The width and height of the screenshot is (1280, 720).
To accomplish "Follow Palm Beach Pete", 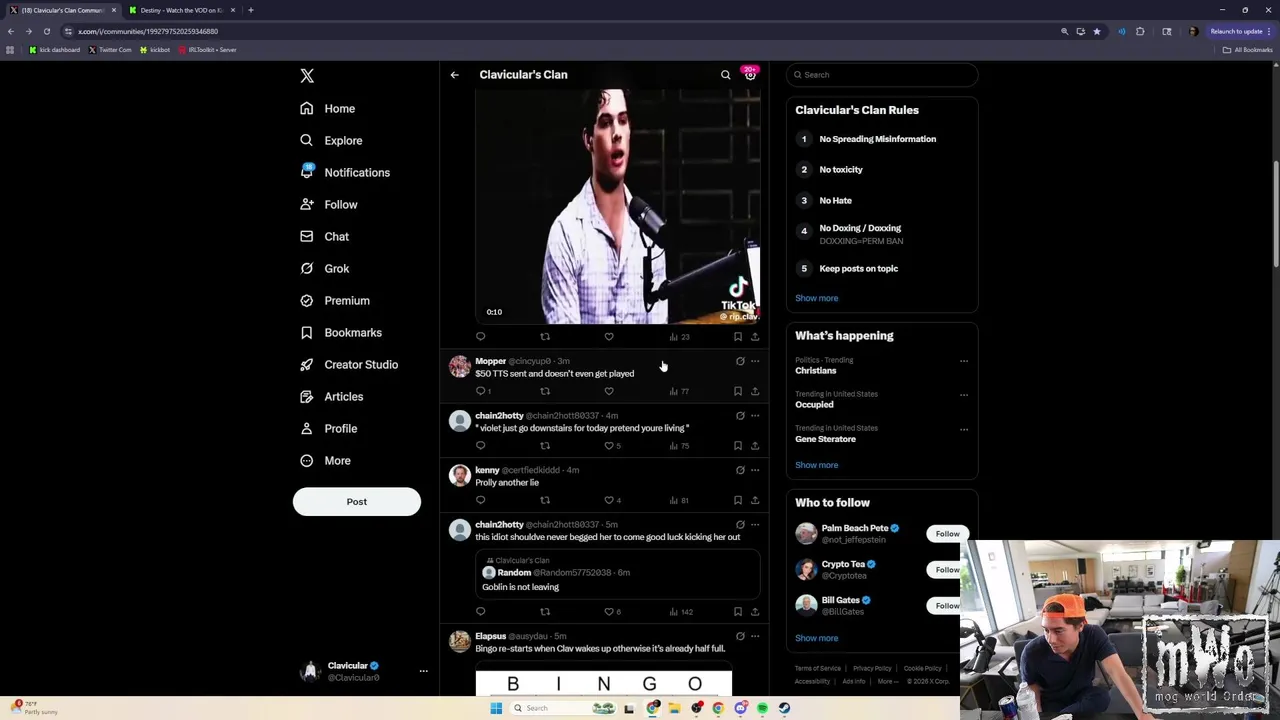I will [947, 534].
